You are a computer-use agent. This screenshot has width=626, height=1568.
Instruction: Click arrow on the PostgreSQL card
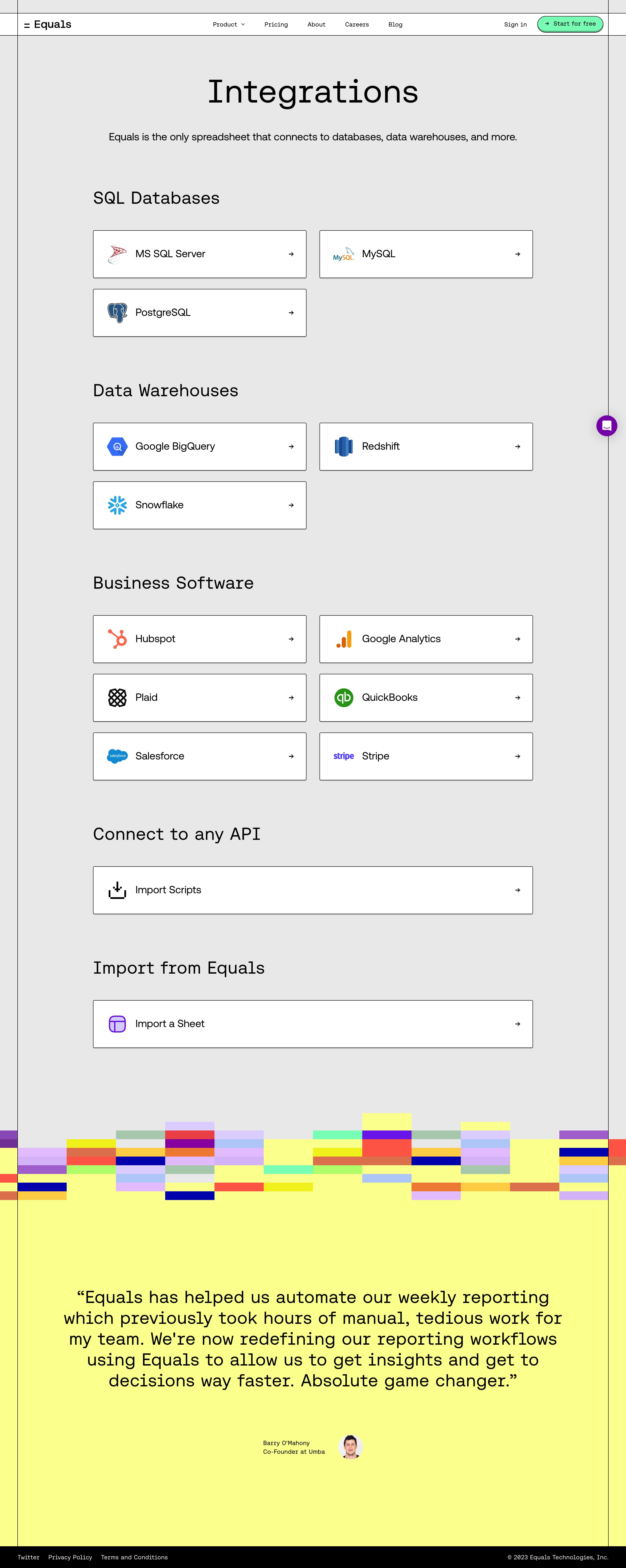(291, 313)
